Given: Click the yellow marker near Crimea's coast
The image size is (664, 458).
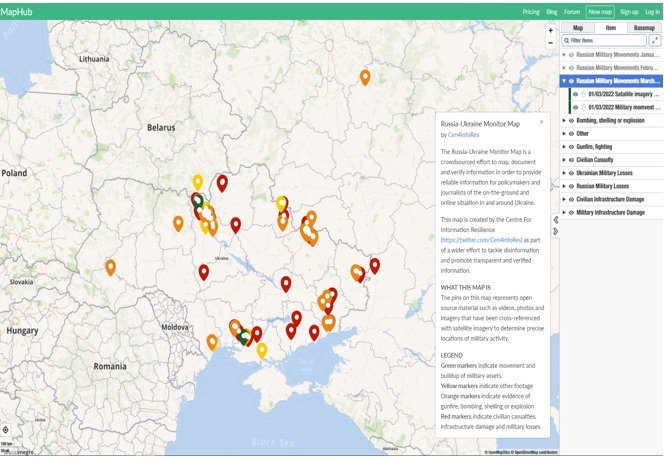Looking at the screenshot, I should click(262, 350).
